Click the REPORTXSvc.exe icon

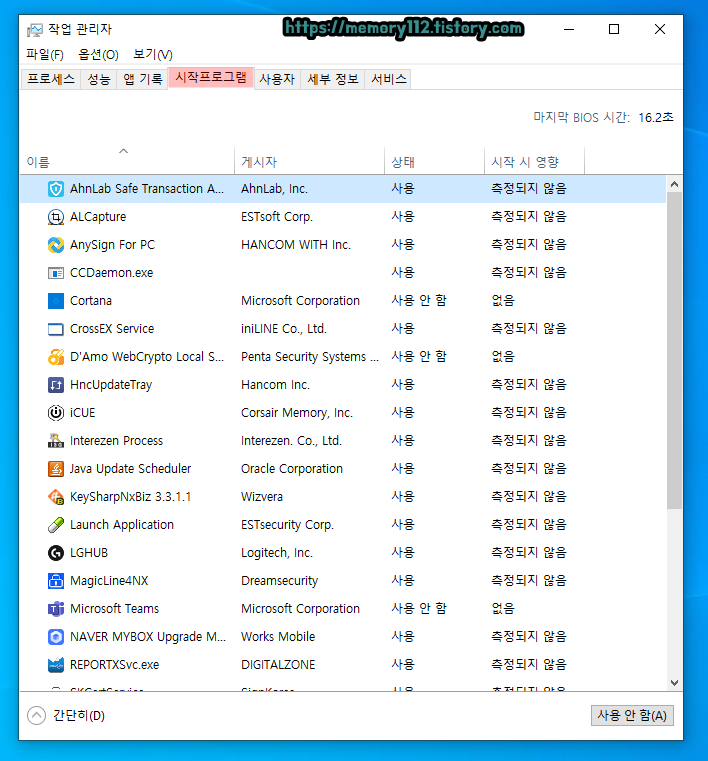coord(56,665)
